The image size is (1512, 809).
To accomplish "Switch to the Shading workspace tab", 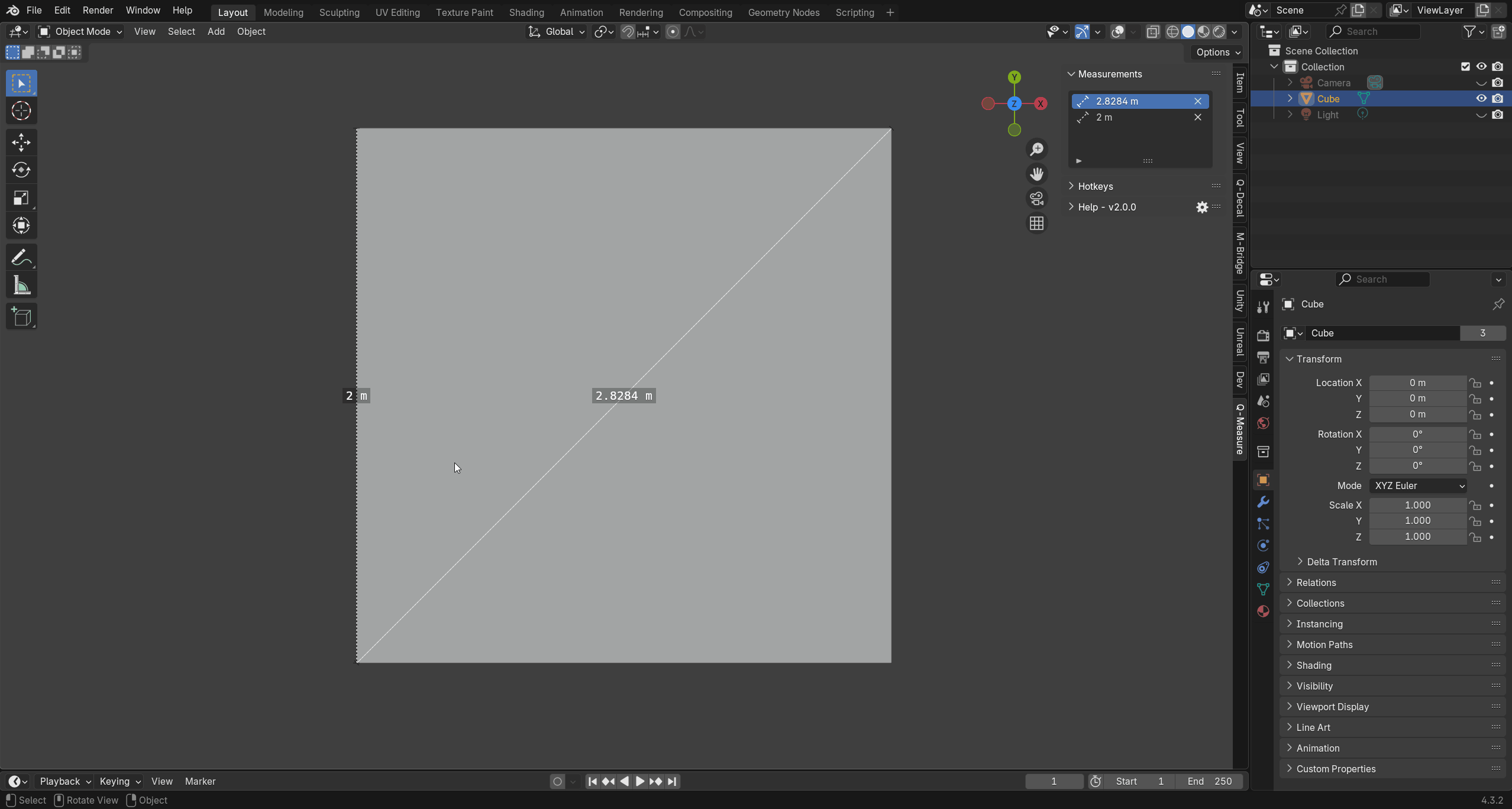I will pyautogui.click(x=526, y=12).
